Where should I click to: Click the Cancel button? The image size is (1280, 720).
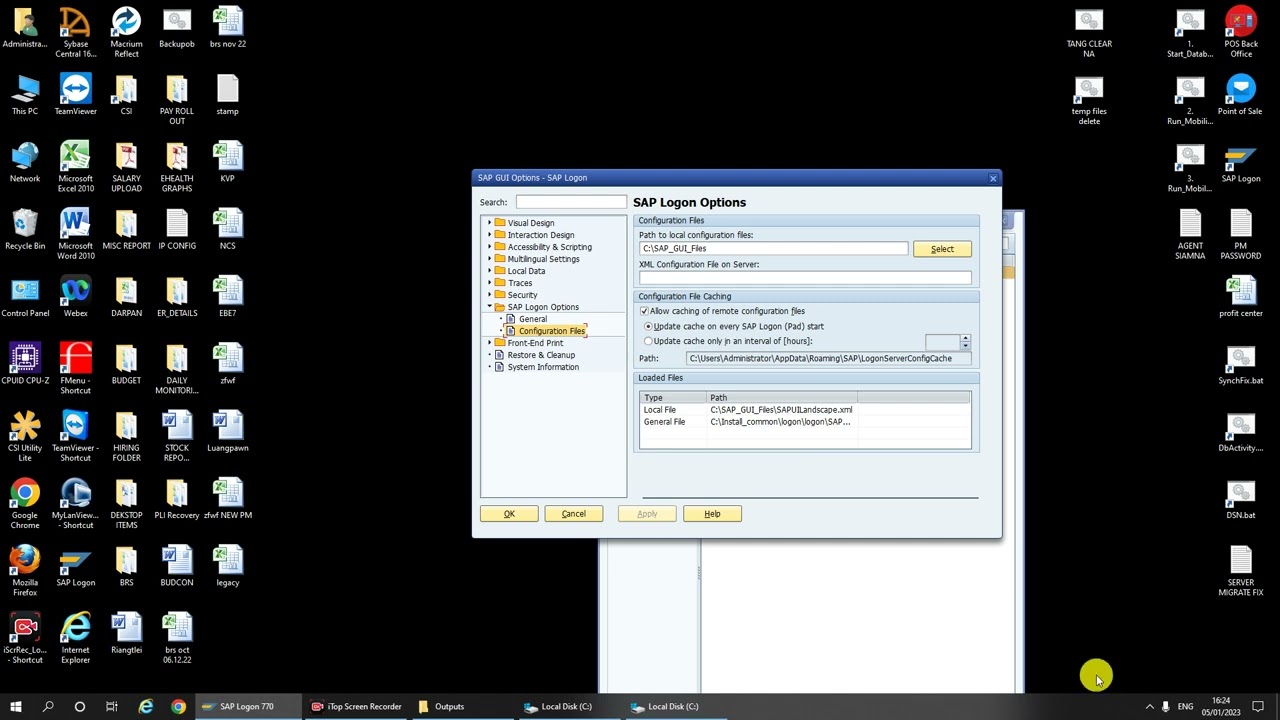pos(574,514)
